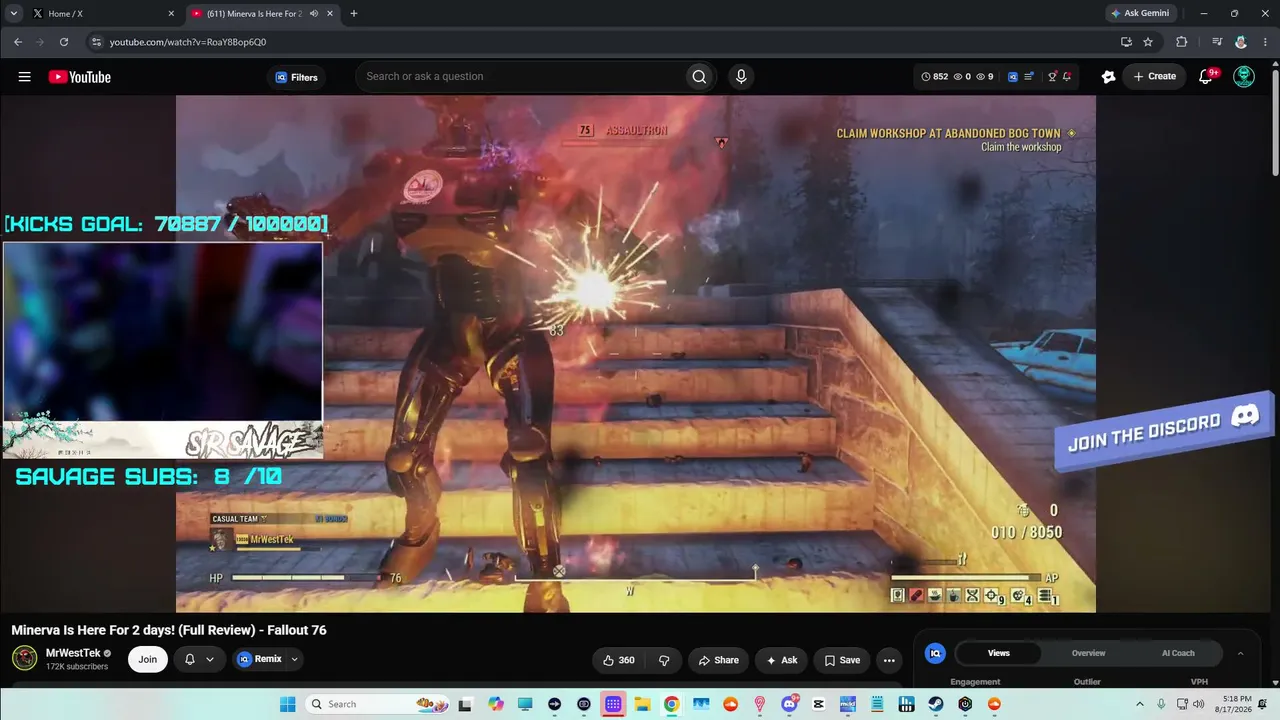Collapse the vidIQ stats panel chevron
Screen dimensions: 1280x720
point(1240,653)
